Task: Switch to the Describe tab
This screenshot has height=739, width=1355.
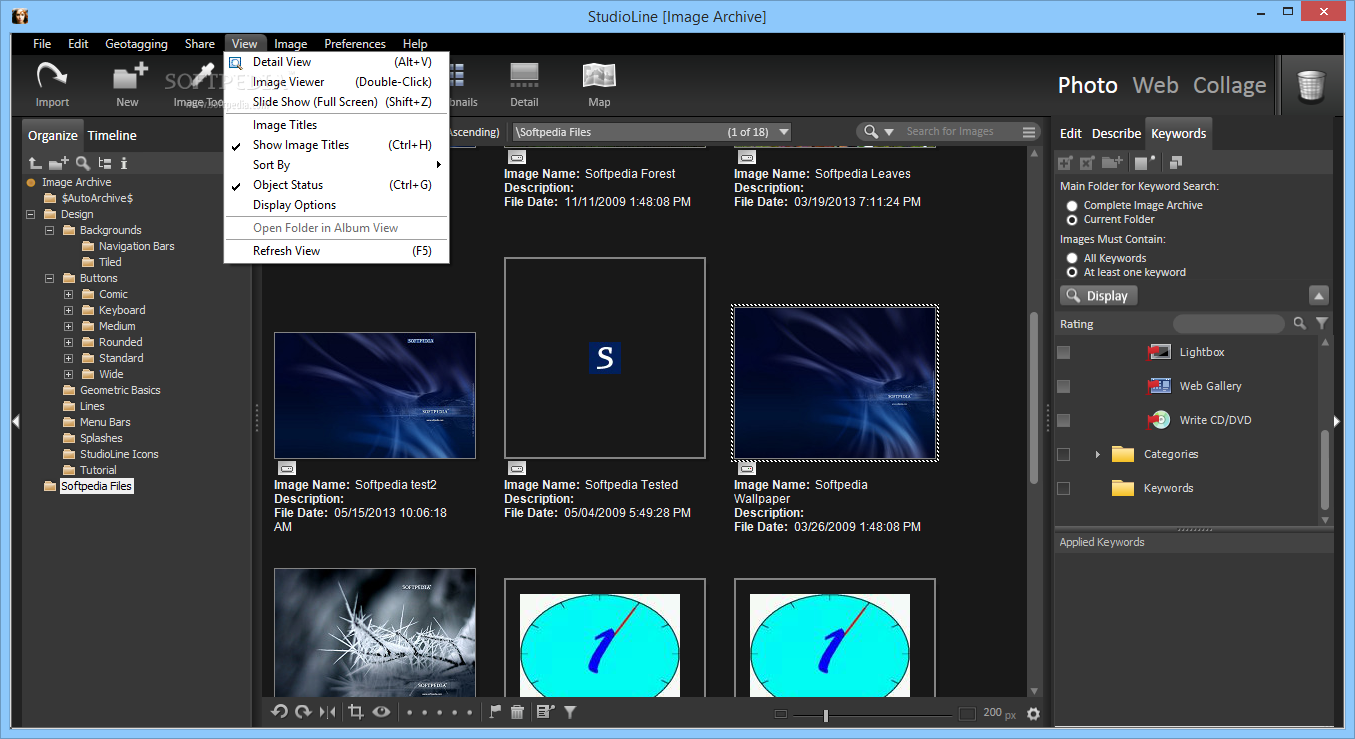Action: (x=1116, y=133)
